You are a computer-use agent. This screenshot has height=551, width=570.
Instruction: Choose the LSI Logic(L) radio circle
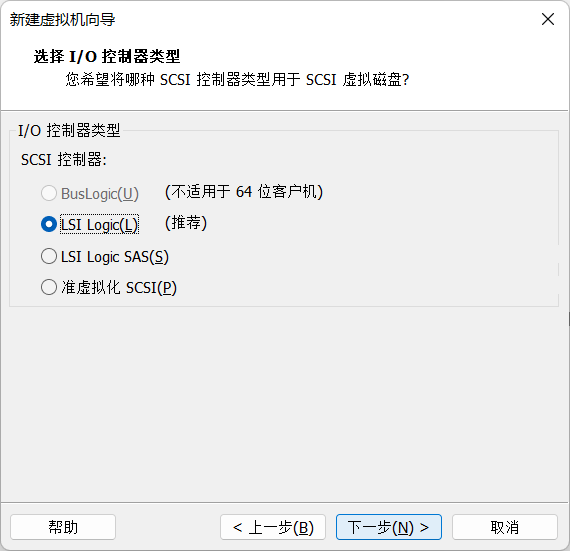(49, 224)
